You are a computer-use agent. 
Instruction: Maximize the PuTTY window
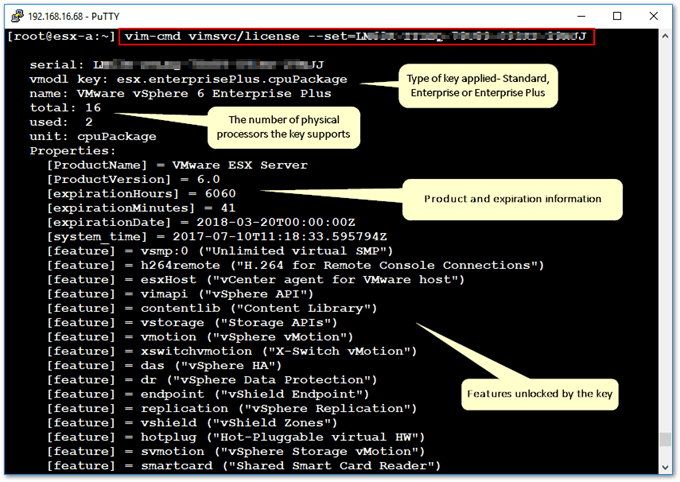point(617,16)
